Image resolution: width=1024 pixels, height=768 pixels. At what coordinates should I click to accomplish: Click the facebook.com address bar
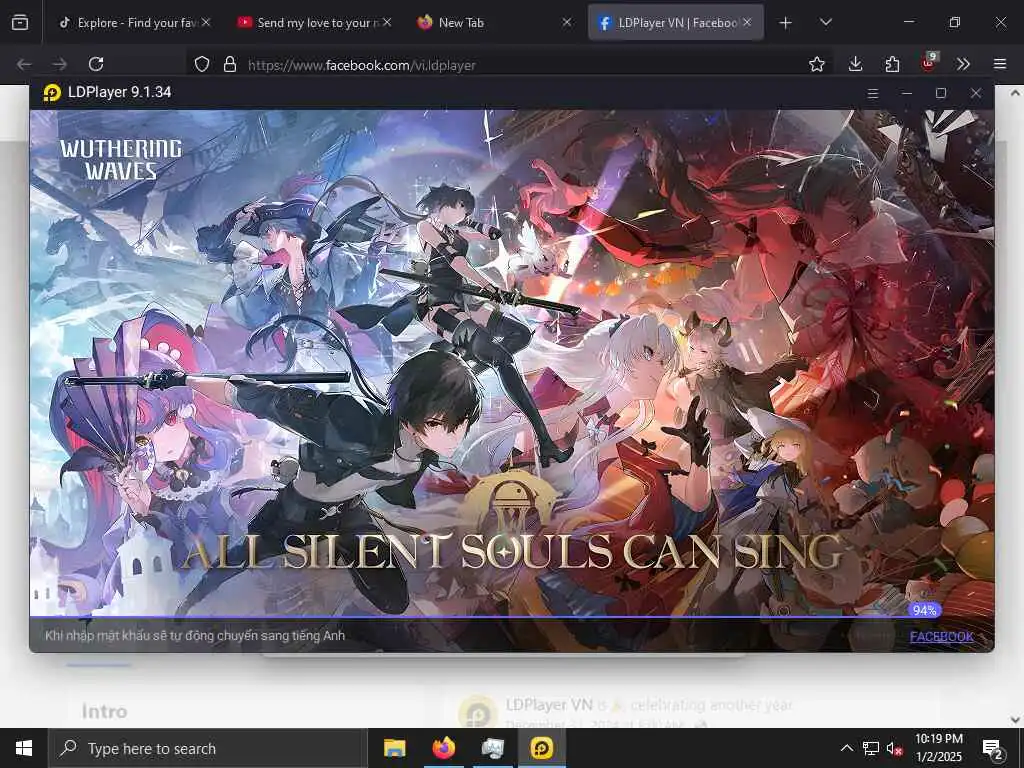[x=509, y=64]
